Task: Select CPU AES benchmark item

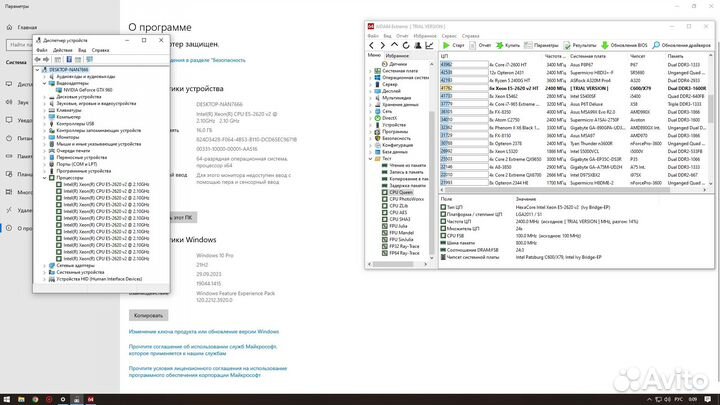Action: tap(394, 213)
